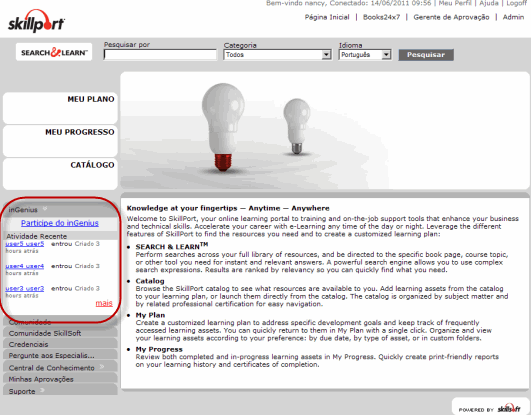Open the Ajuda help link
This screenshot has width=531, height=415.
tap(489, 3)
